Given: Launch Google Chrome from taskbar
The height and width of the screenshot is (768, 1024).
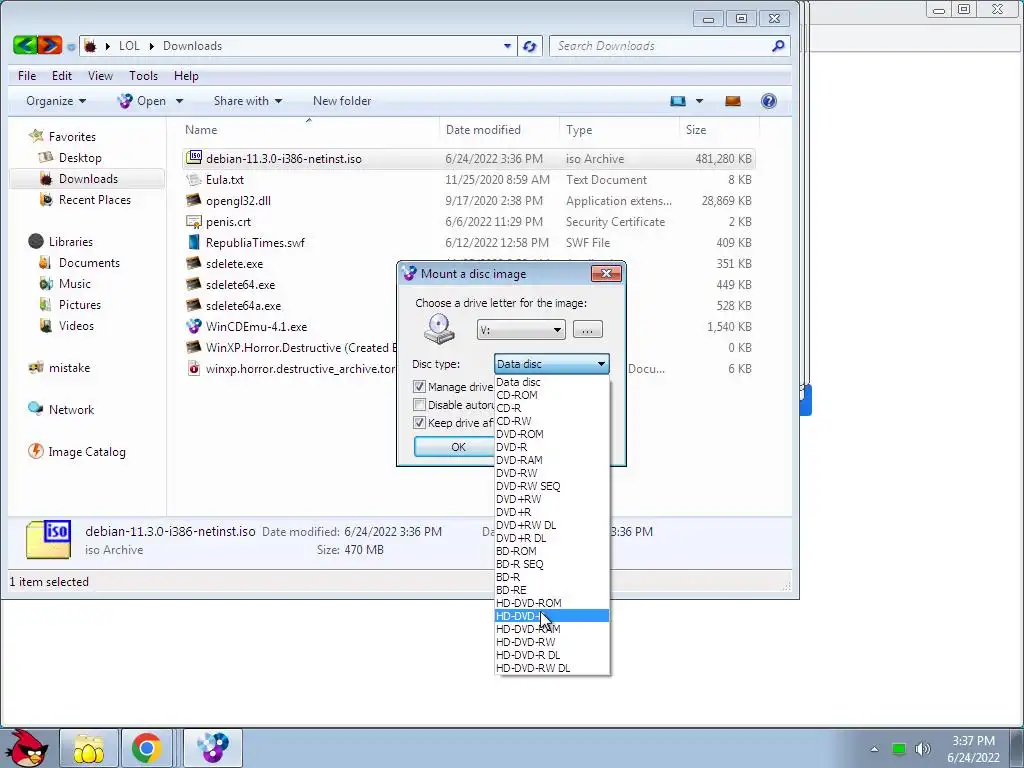Looking at the screenshot, I should [x=147, y=748].
